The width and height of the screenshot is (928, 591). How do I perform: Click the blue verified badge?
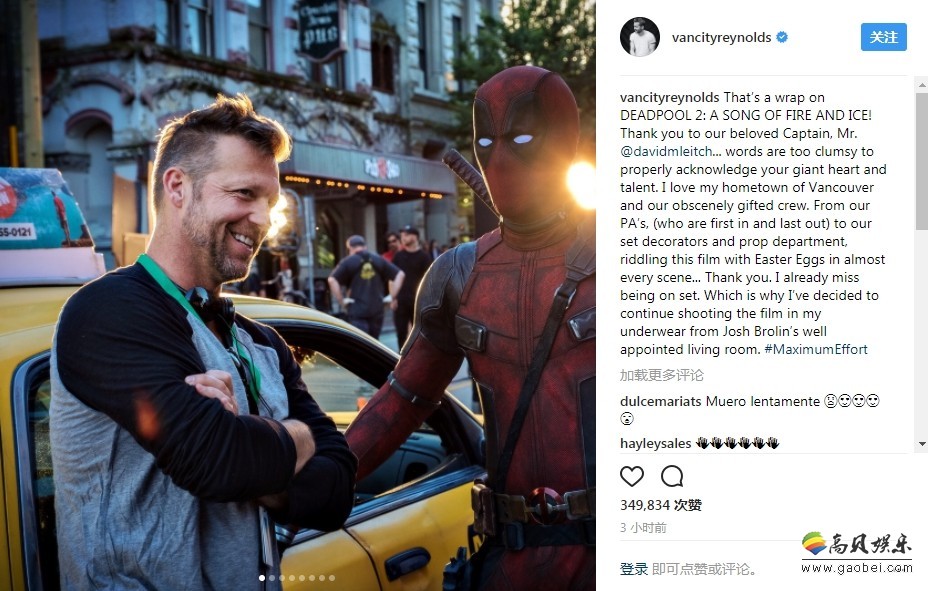(782, 37)
